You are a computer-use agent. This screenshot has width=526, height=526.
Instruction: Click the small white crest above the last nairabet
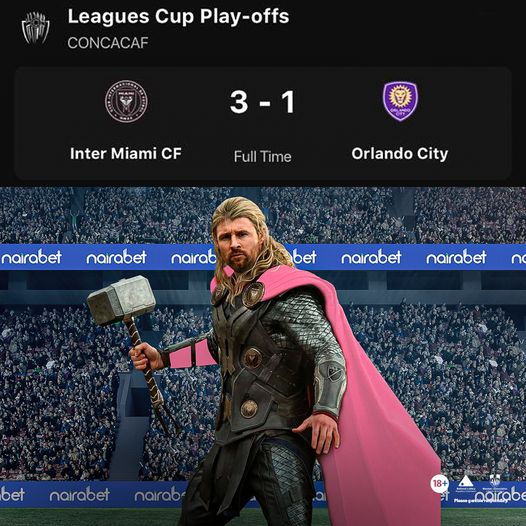[495, 480]
